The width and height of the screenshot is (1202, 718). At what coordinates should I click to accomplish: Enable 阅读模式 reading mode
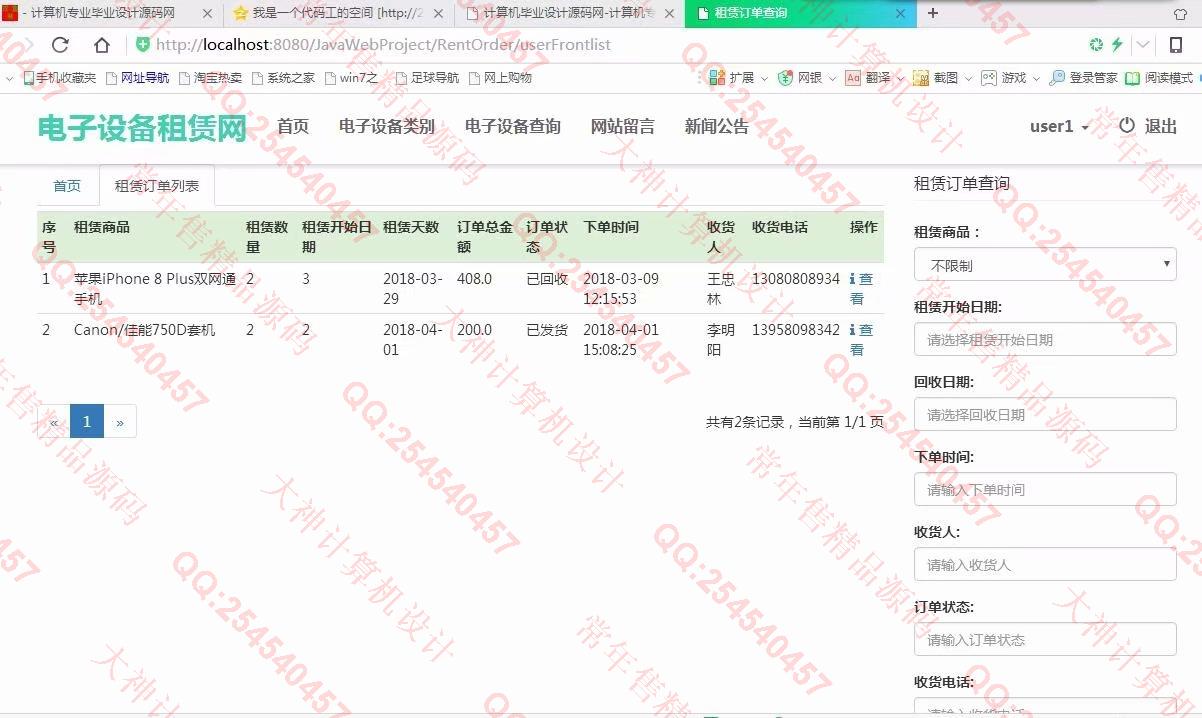click(1132, 78)
